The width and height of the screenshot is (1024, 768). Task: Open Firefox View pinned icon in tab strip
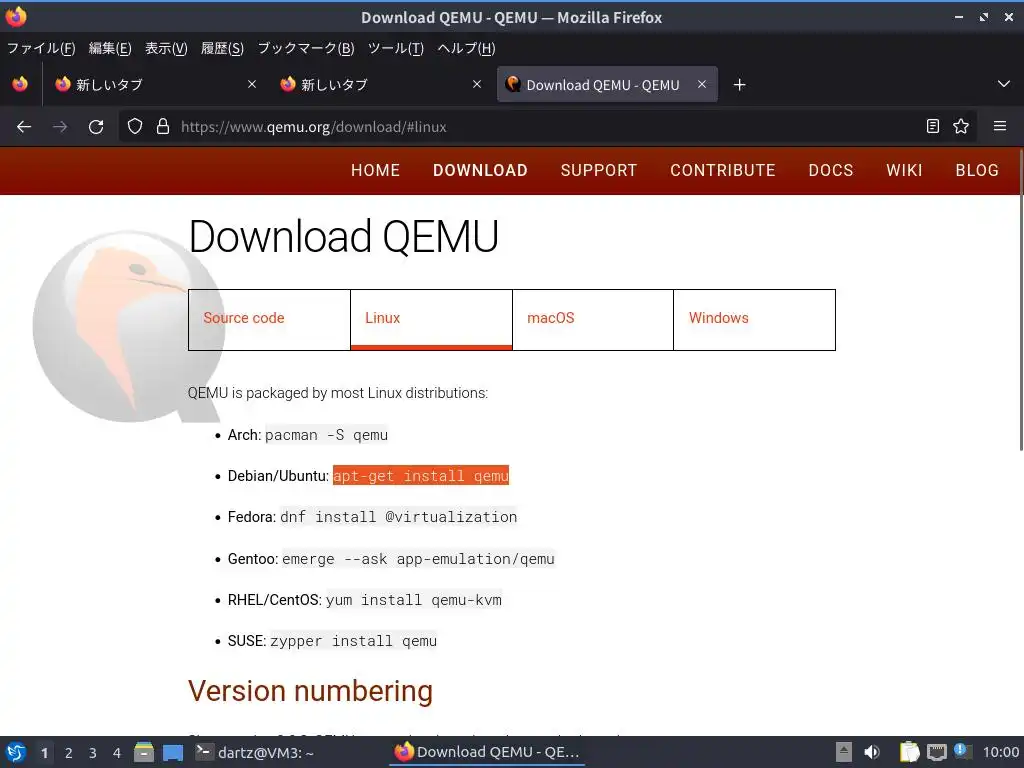pyautogui.click(x=20, y=84)
